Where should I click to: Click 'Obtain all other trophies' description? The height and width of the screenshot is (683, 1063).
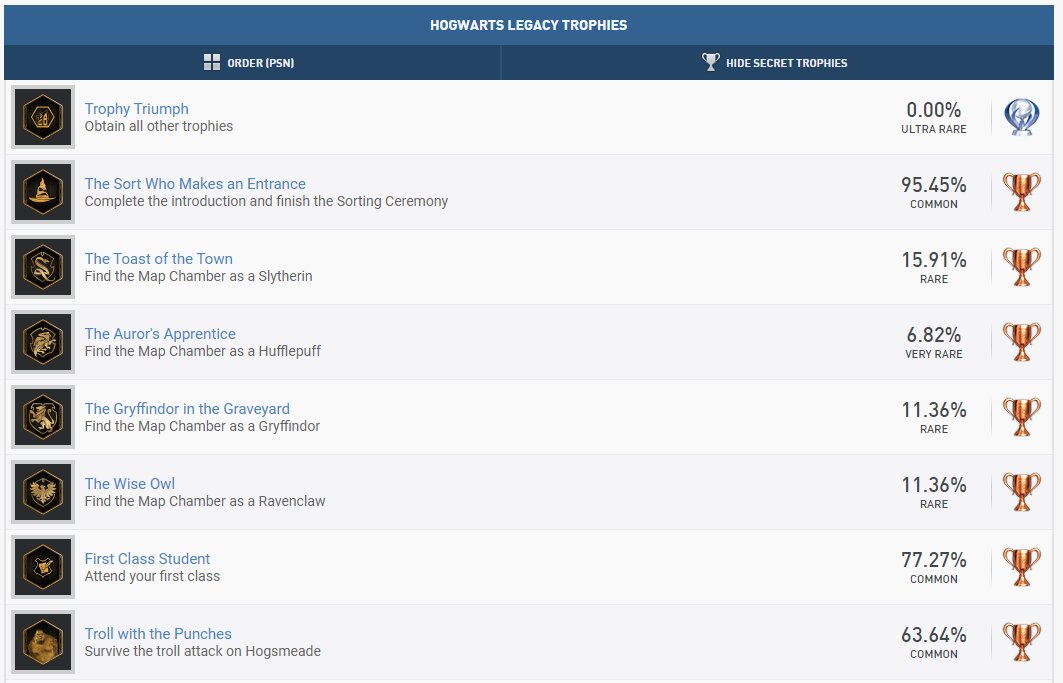[x=159, y=126]
